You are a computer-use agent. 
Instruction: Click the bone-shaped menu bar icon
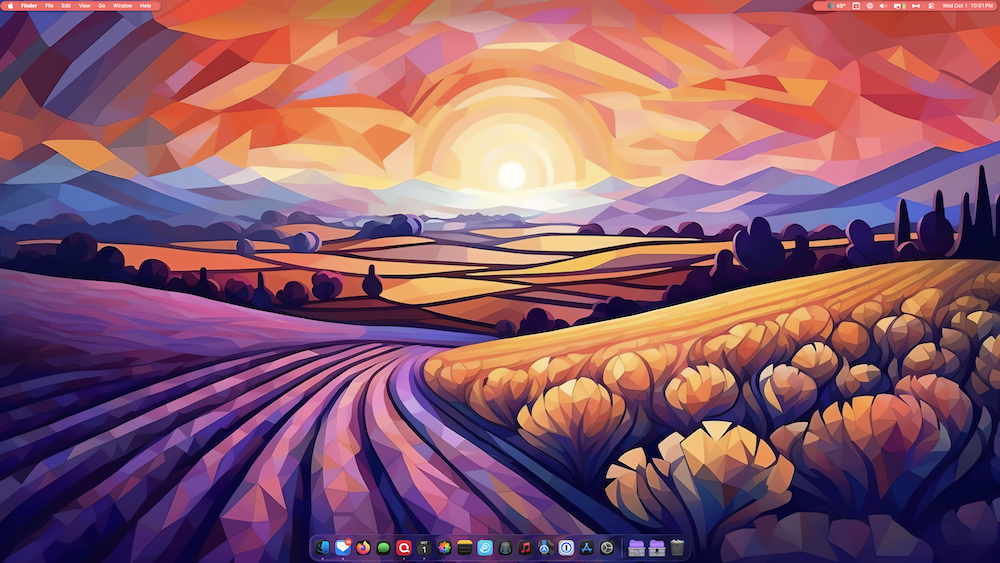pos(916,6)
